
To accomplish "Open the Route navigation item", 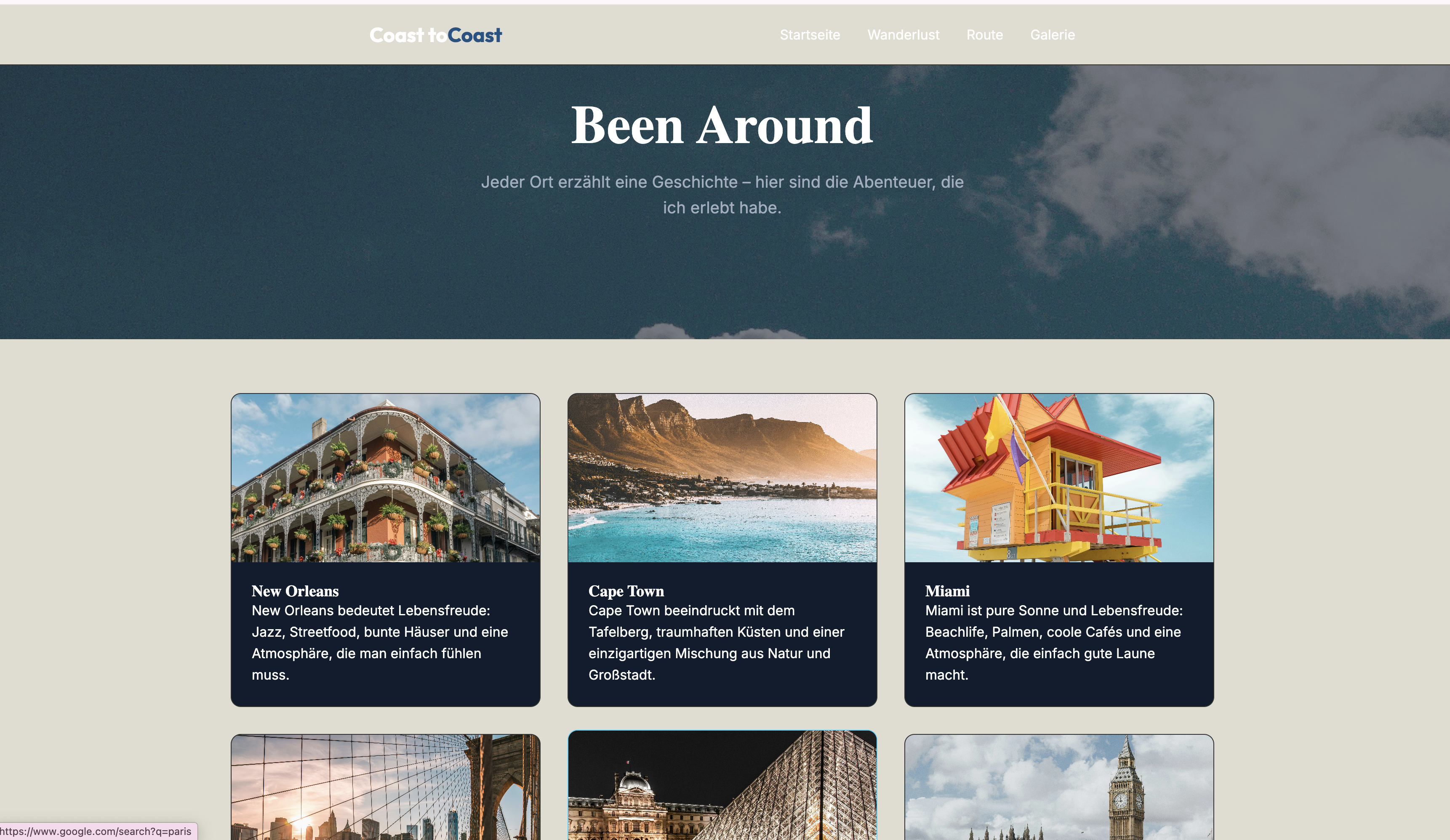I will tap(984, 35).
